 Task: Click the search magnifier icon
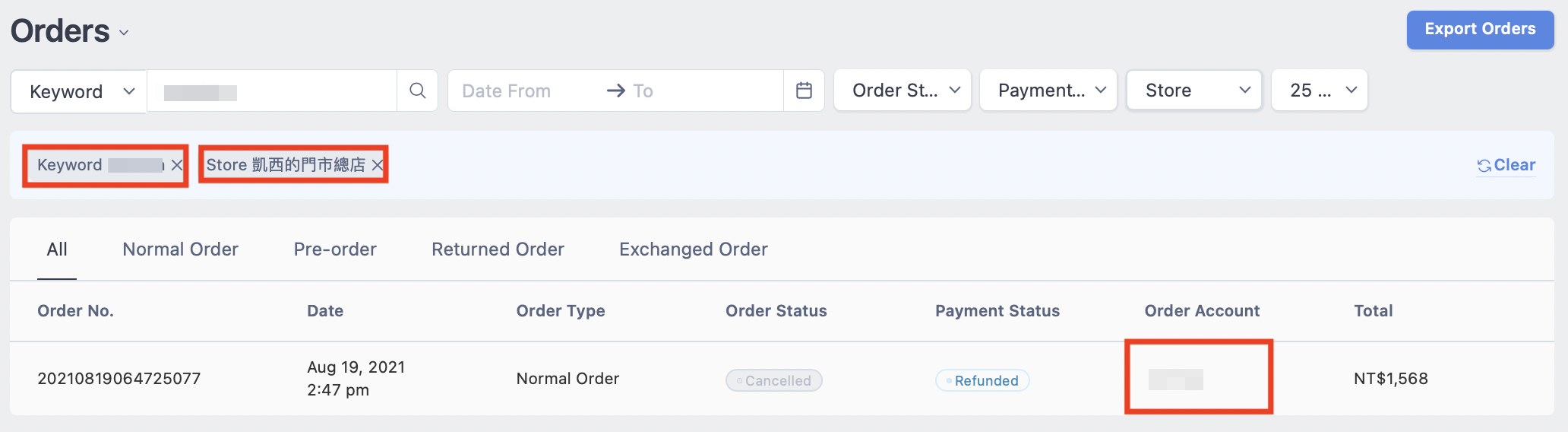(417, 91)
